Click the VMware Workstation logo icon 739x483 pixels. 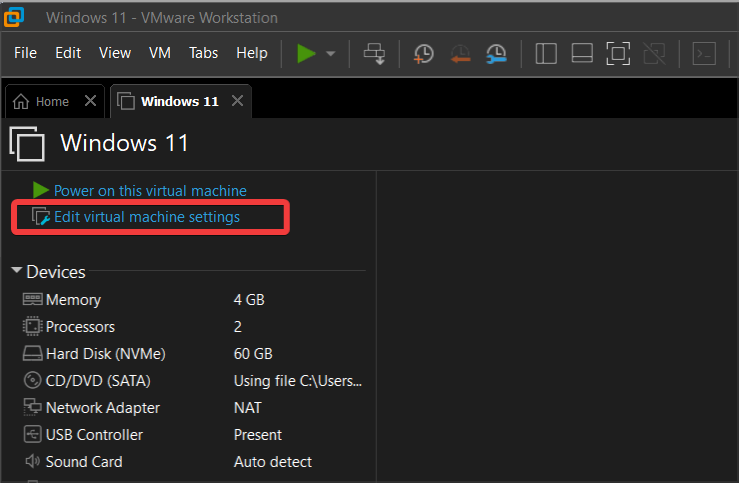point(14,16)
